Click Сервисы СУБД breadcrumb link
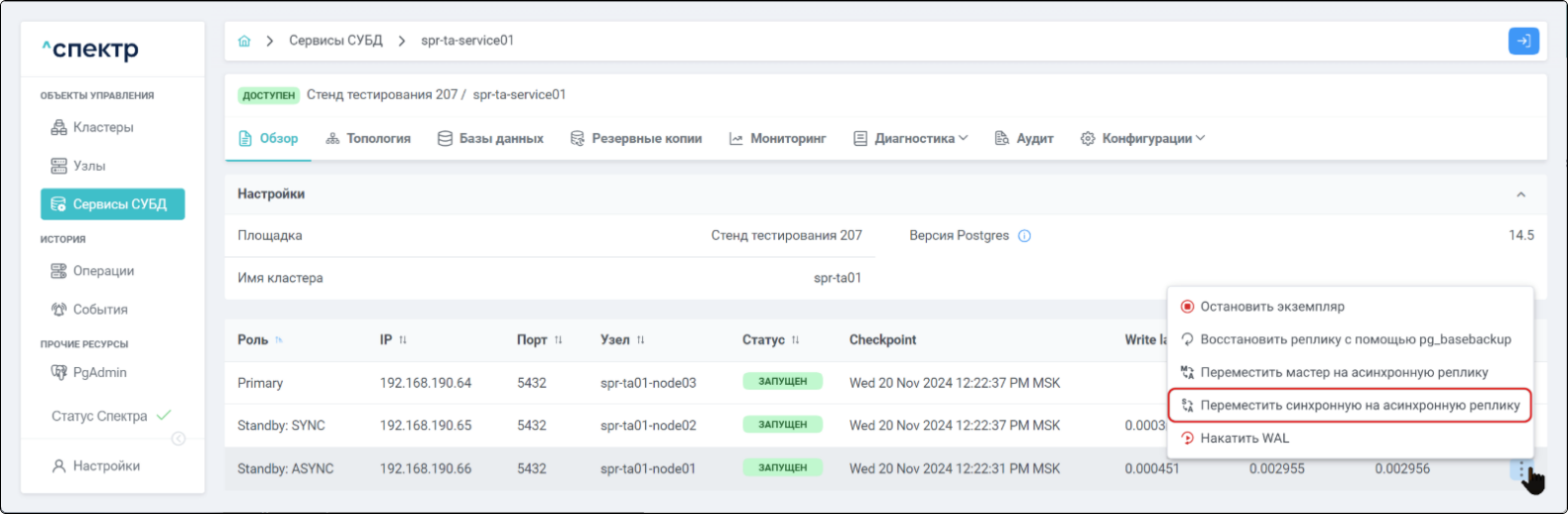 (335, 41)
